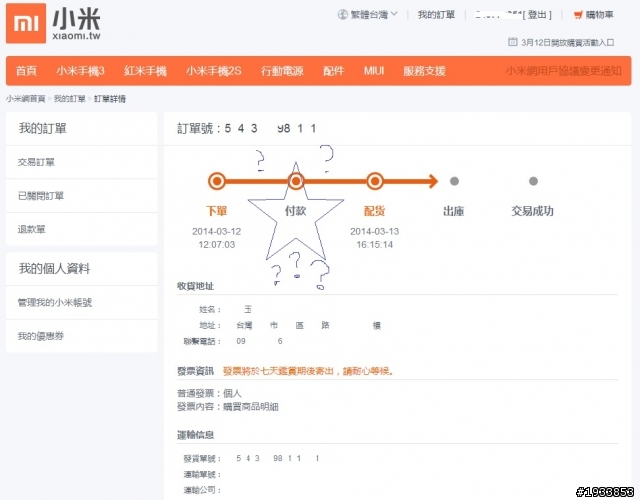The height and width of the screenshot is (500, 640).
Task: Open 紅米手機 menu item
Action: [145, 71]
